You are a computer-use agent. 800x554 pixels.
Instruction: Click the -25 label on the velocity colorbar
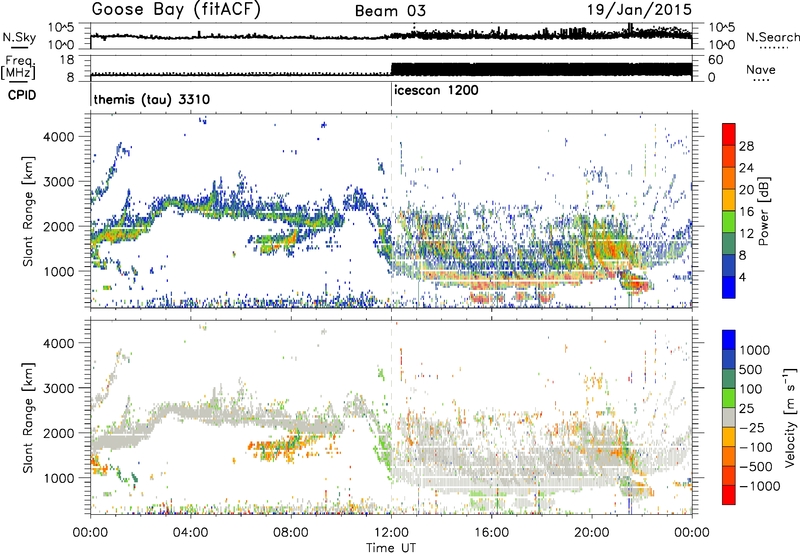coord(752,427)
